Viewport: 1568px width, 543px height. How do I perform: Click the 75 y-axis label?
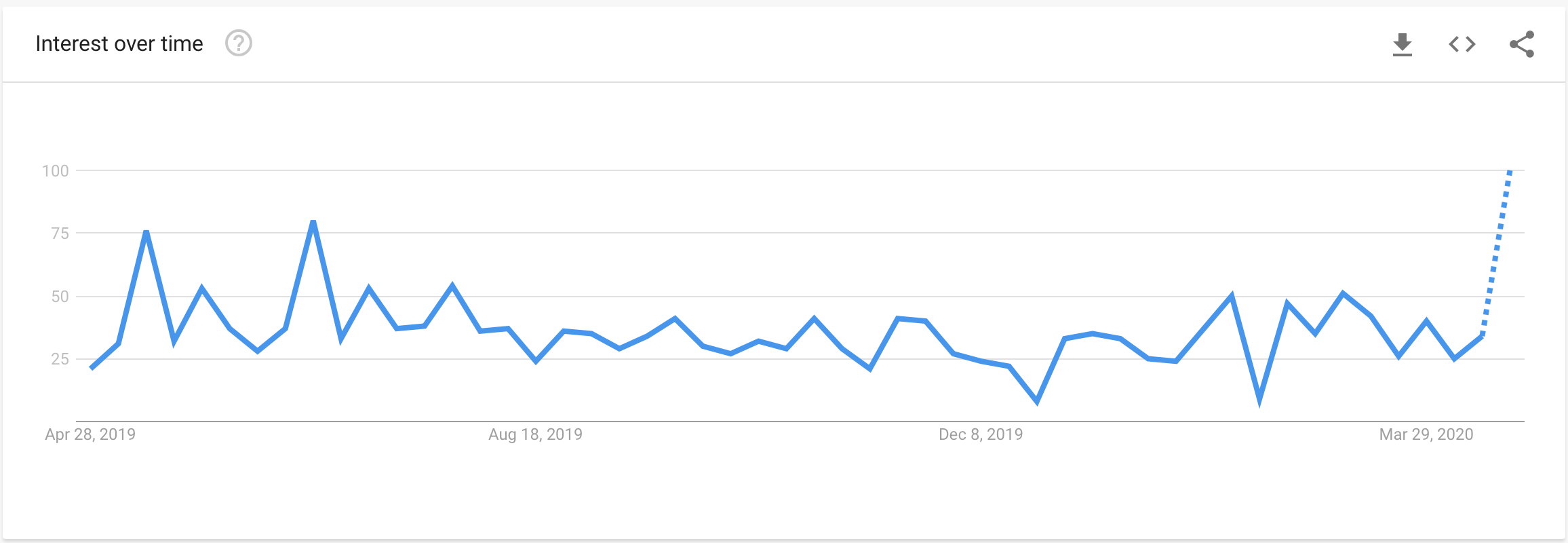coord(60,233)
